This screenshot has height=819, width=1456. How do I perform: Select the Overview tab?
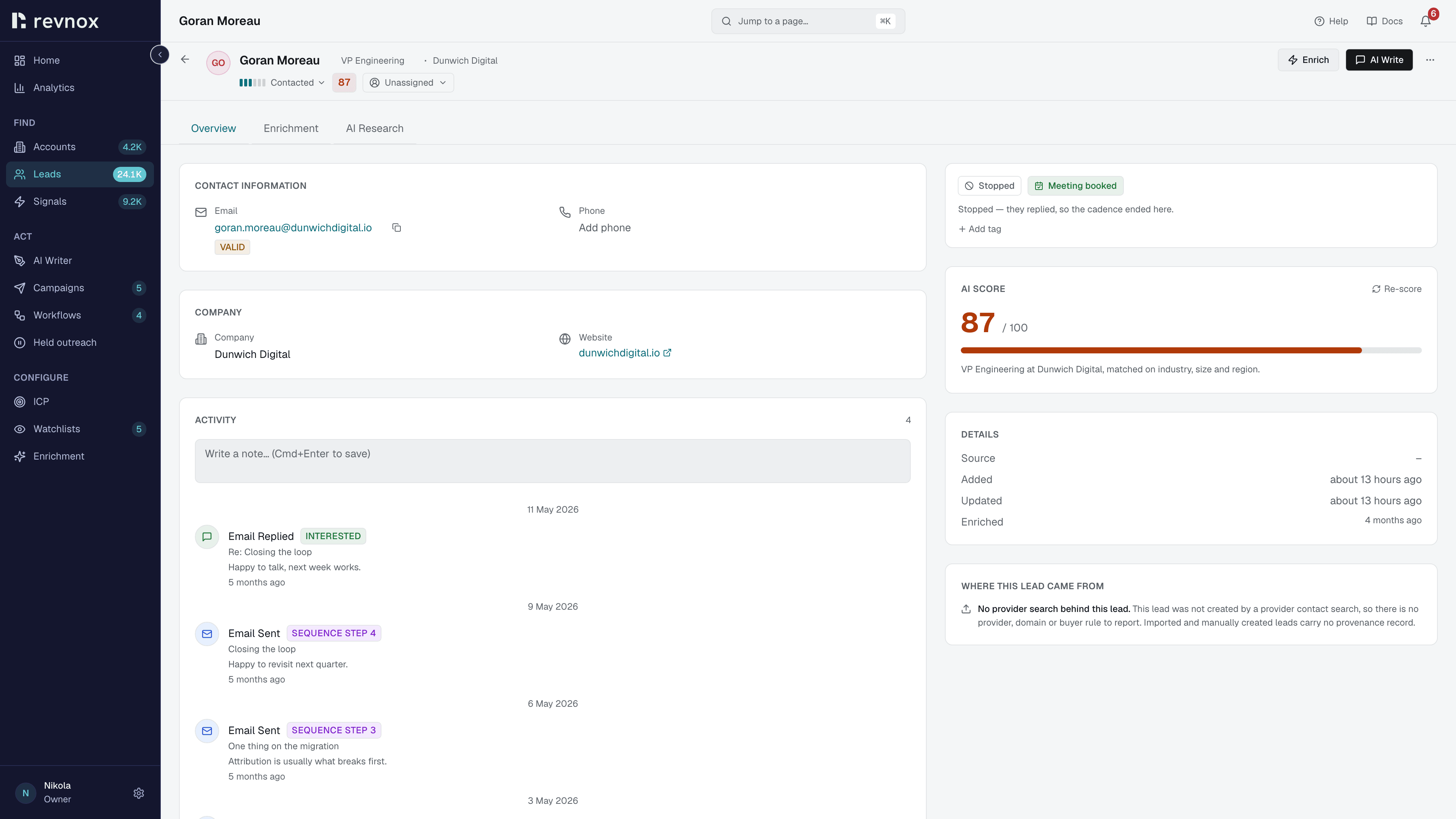(x=213, y=128)
